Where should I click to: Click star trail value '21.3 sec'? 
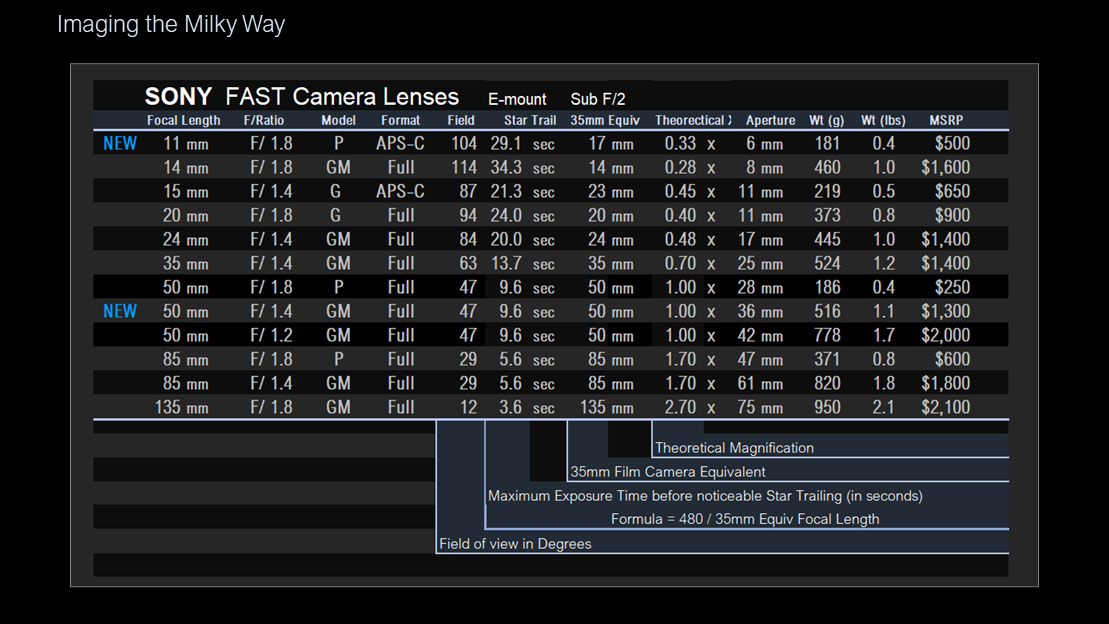pos(523,192)
